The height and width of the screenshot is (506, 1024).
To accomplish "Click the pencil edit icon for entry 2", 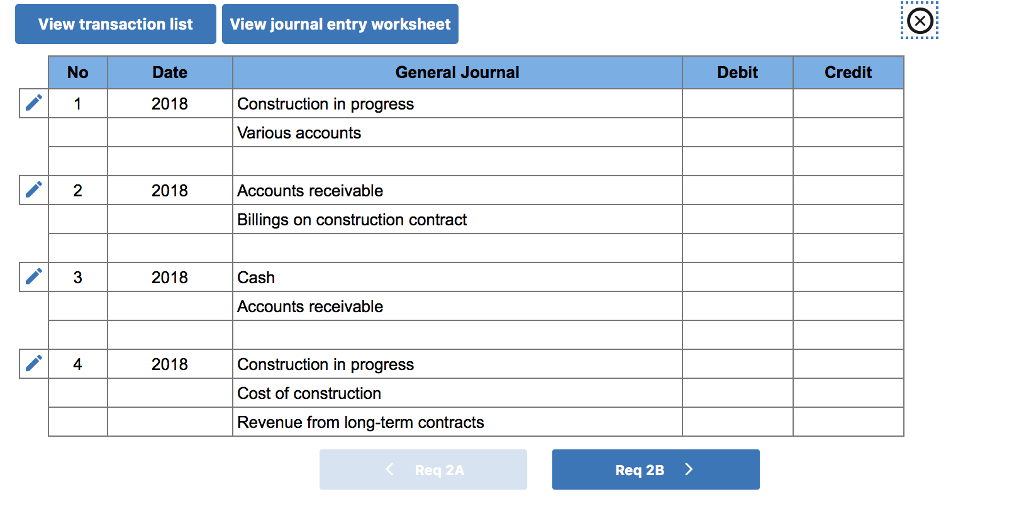I will tap(34, 190).
